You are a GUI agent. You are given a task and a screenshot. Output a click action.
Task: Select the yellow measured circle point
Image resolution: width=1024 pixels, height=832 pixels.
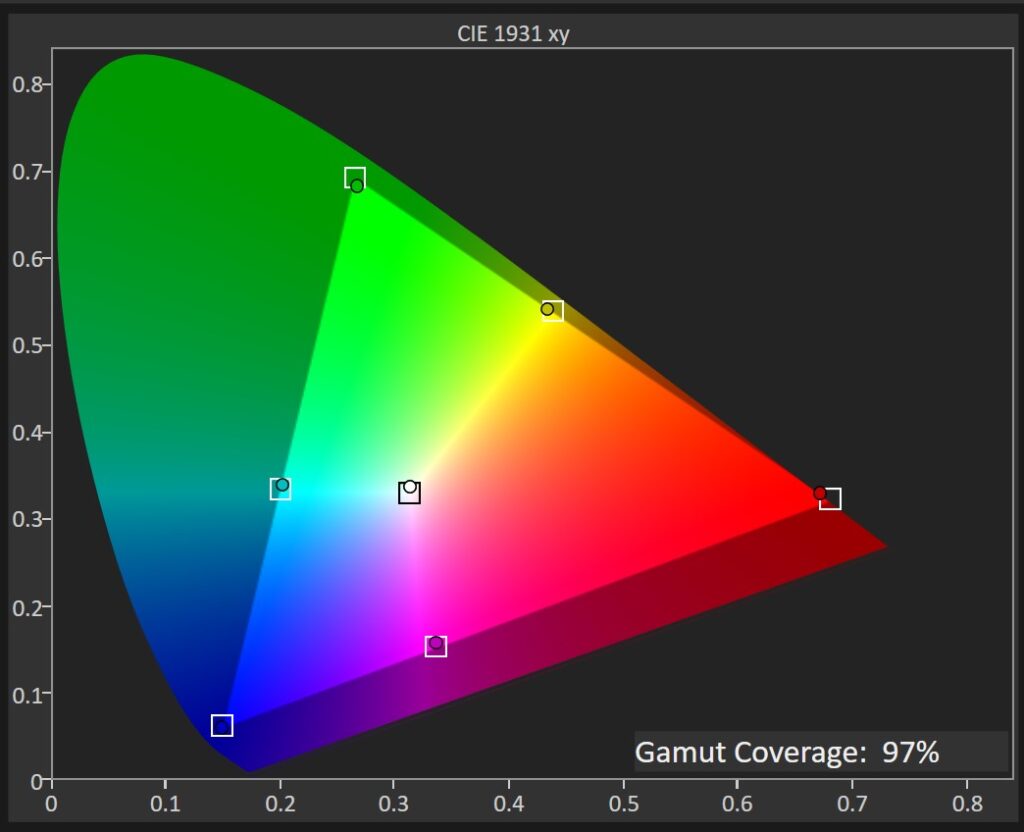coord(547,309)
